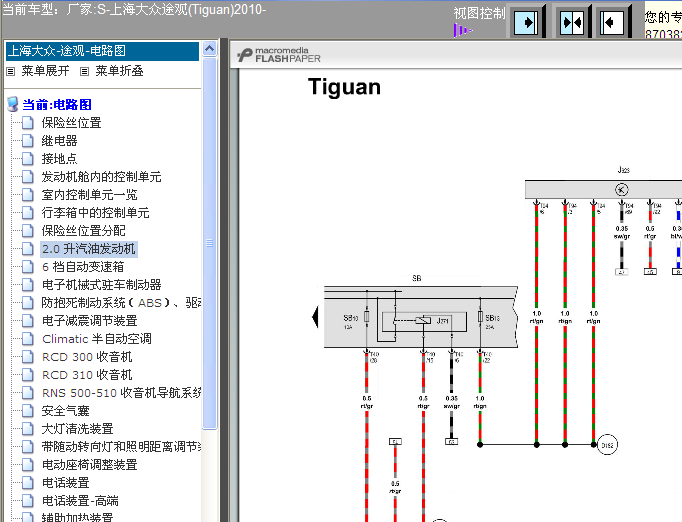Open RCD 310 收音机 entry
Viewport: 682px width, 522px height.
(x=87, y=375)
